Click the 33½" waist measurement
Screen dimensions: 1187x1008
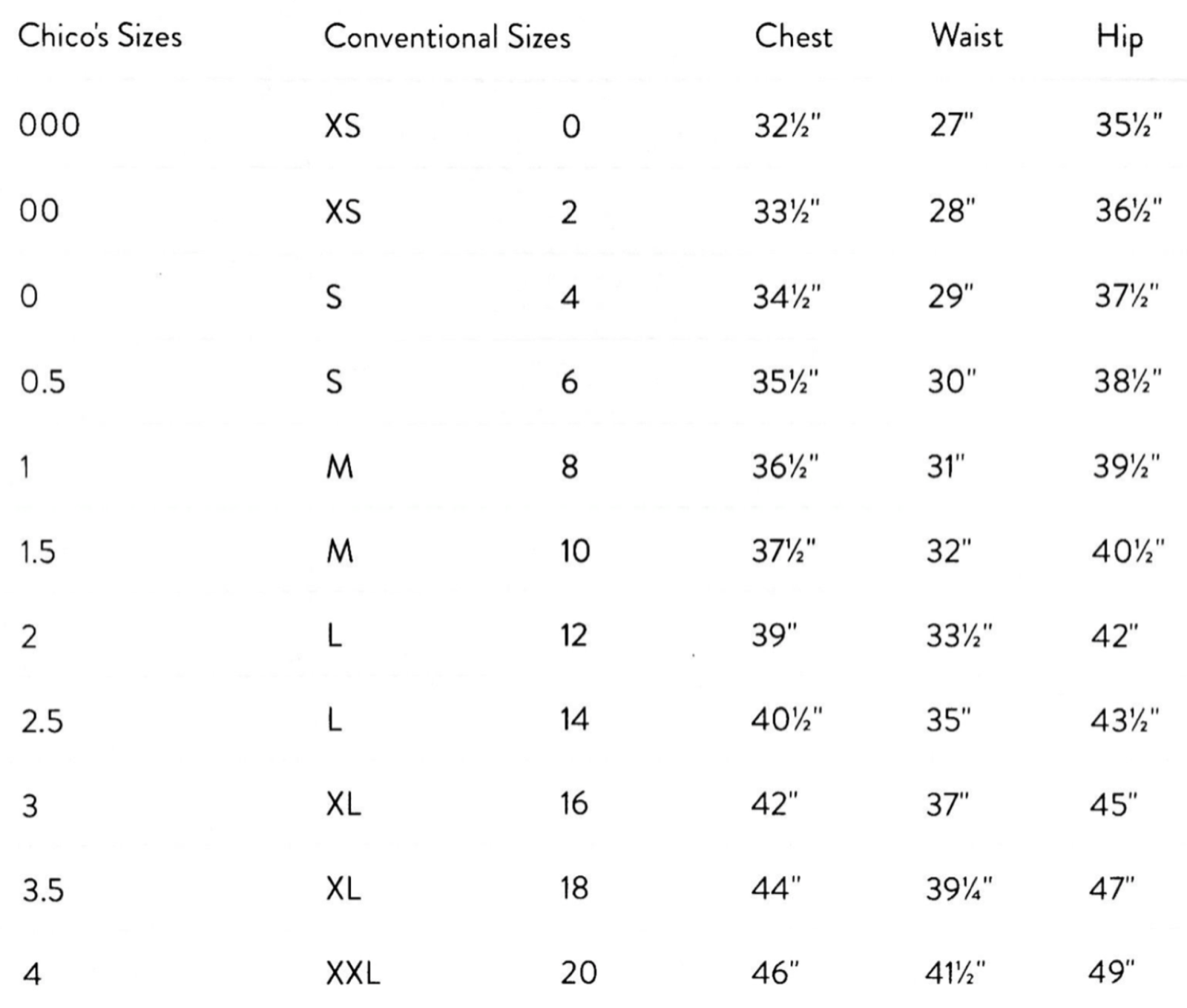[x=959, y=636]
